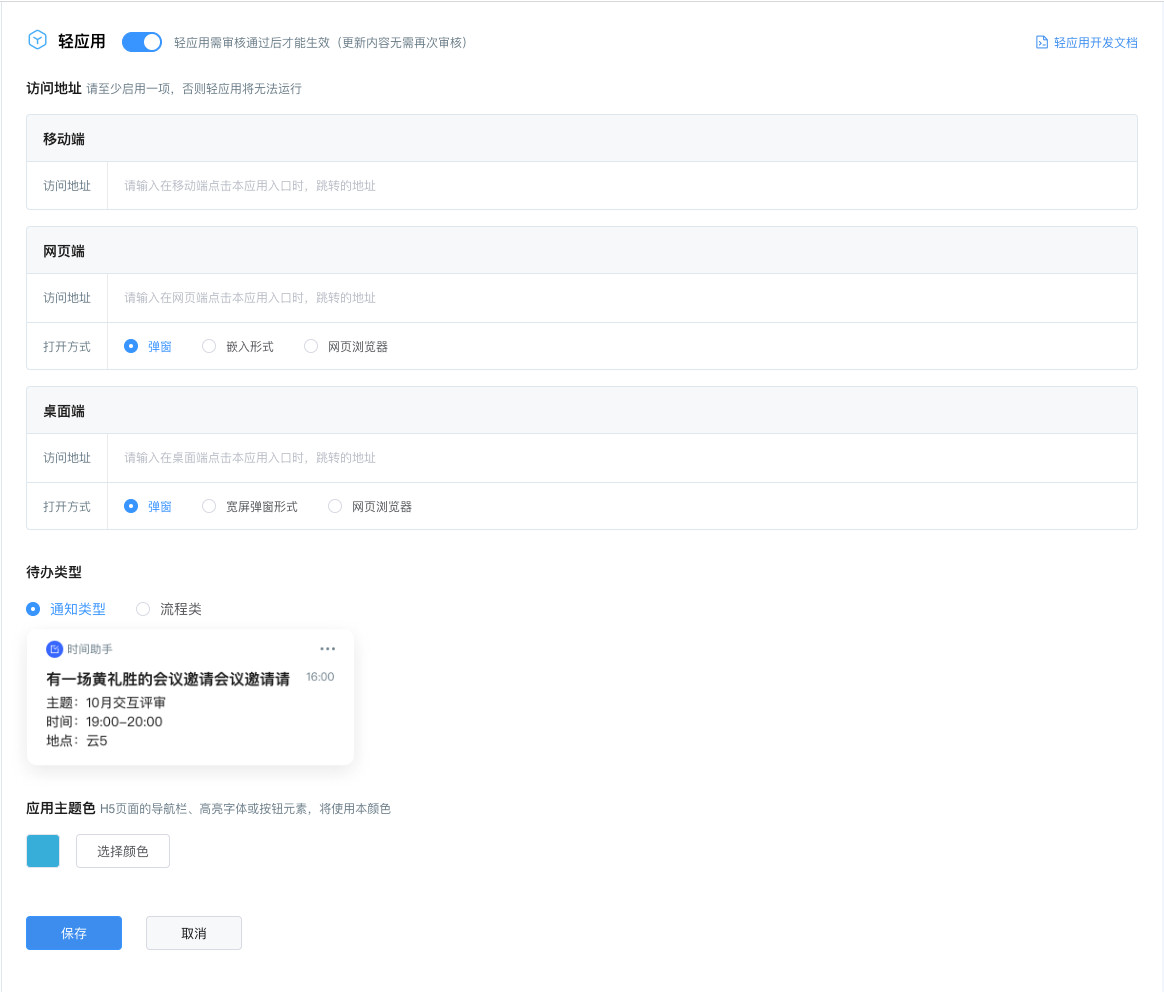Open the 轻应用开发文档 link

coord(1095,43)
